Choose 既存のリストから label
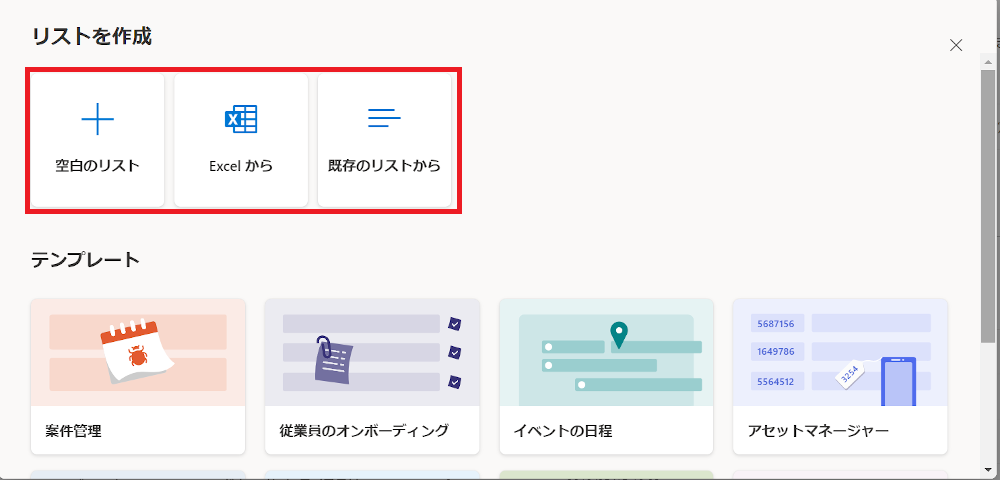Screen dimensions: 1000x480 (385, 166)
